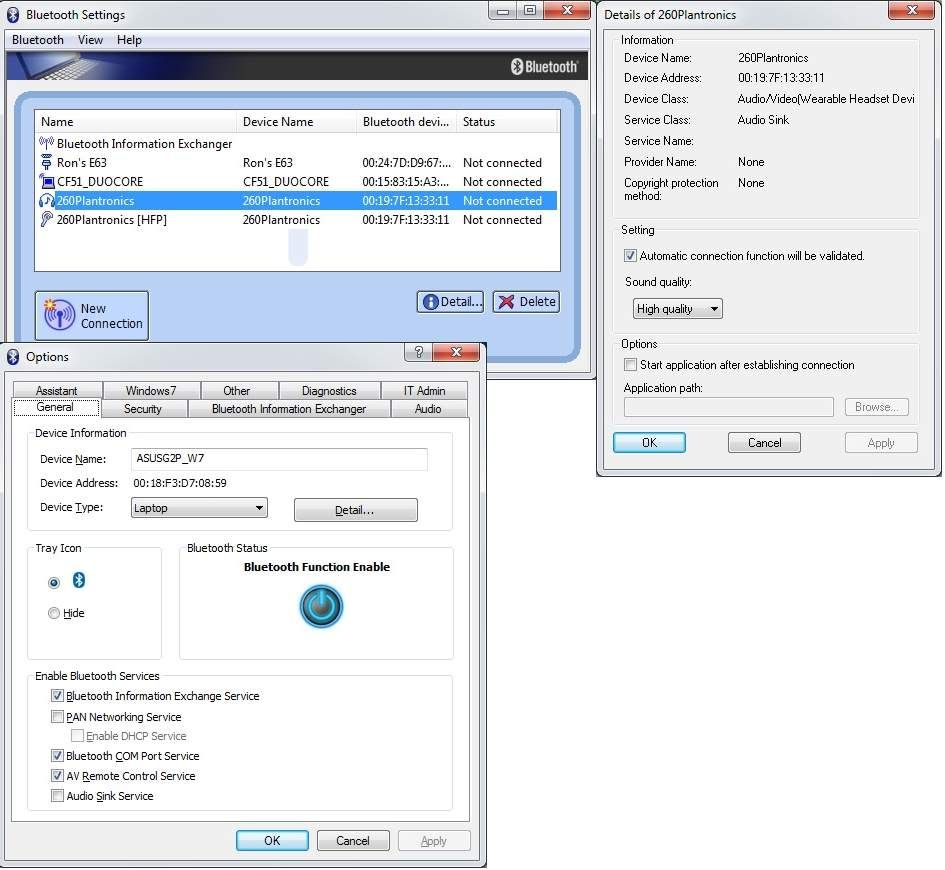Screen dimensions: 945x870
Task: Toggle Automatic connection function checkbox
Action: [x=630, y=255]
